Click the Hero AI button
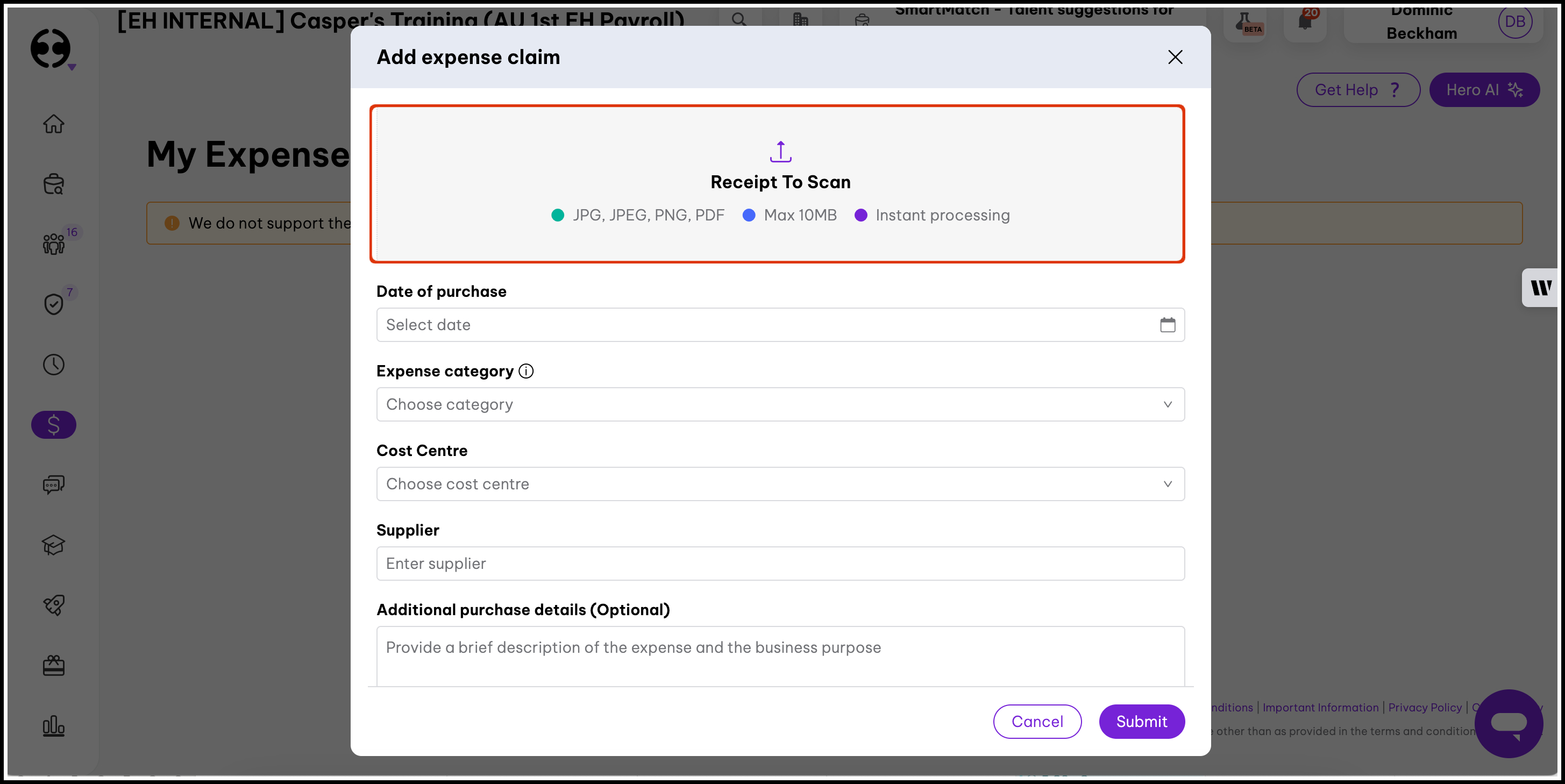Screen dimensions: 1565x784 (x=1484, y=90)
